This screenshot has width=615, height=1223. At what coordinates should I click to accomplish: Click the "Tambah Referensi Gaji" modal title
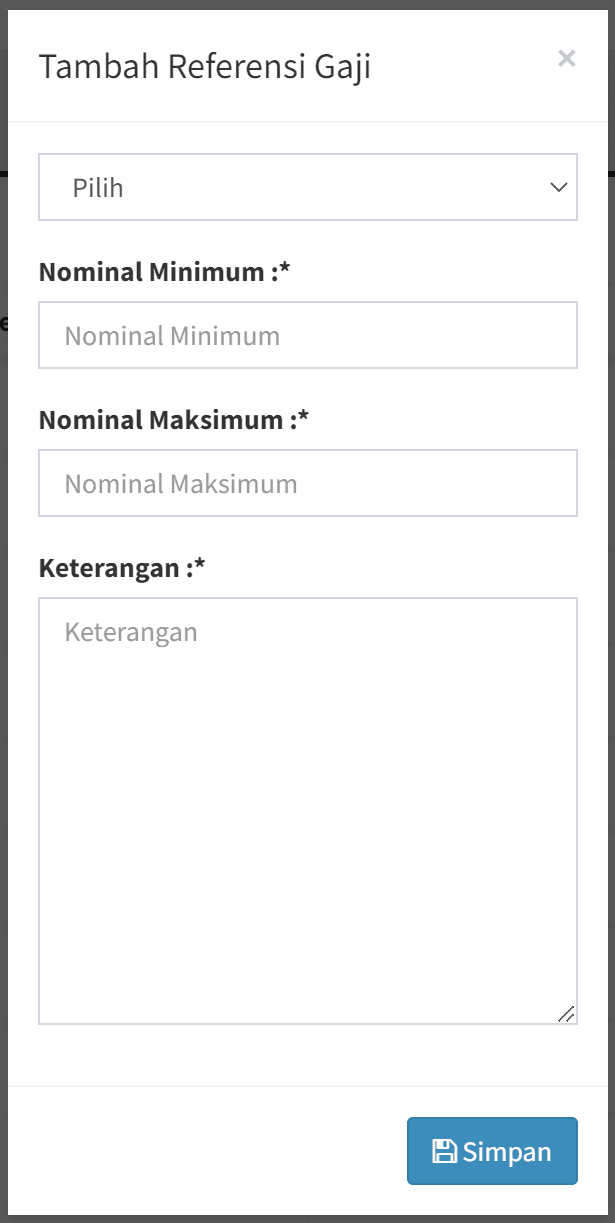click(205, 67)
